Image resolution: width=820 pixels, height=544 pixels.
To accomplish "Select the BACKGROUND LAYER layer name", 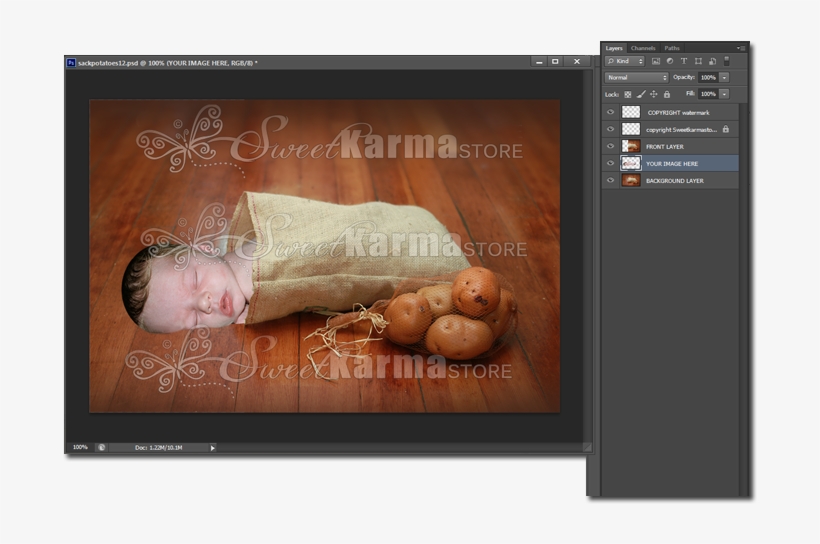I will (675, 181).
